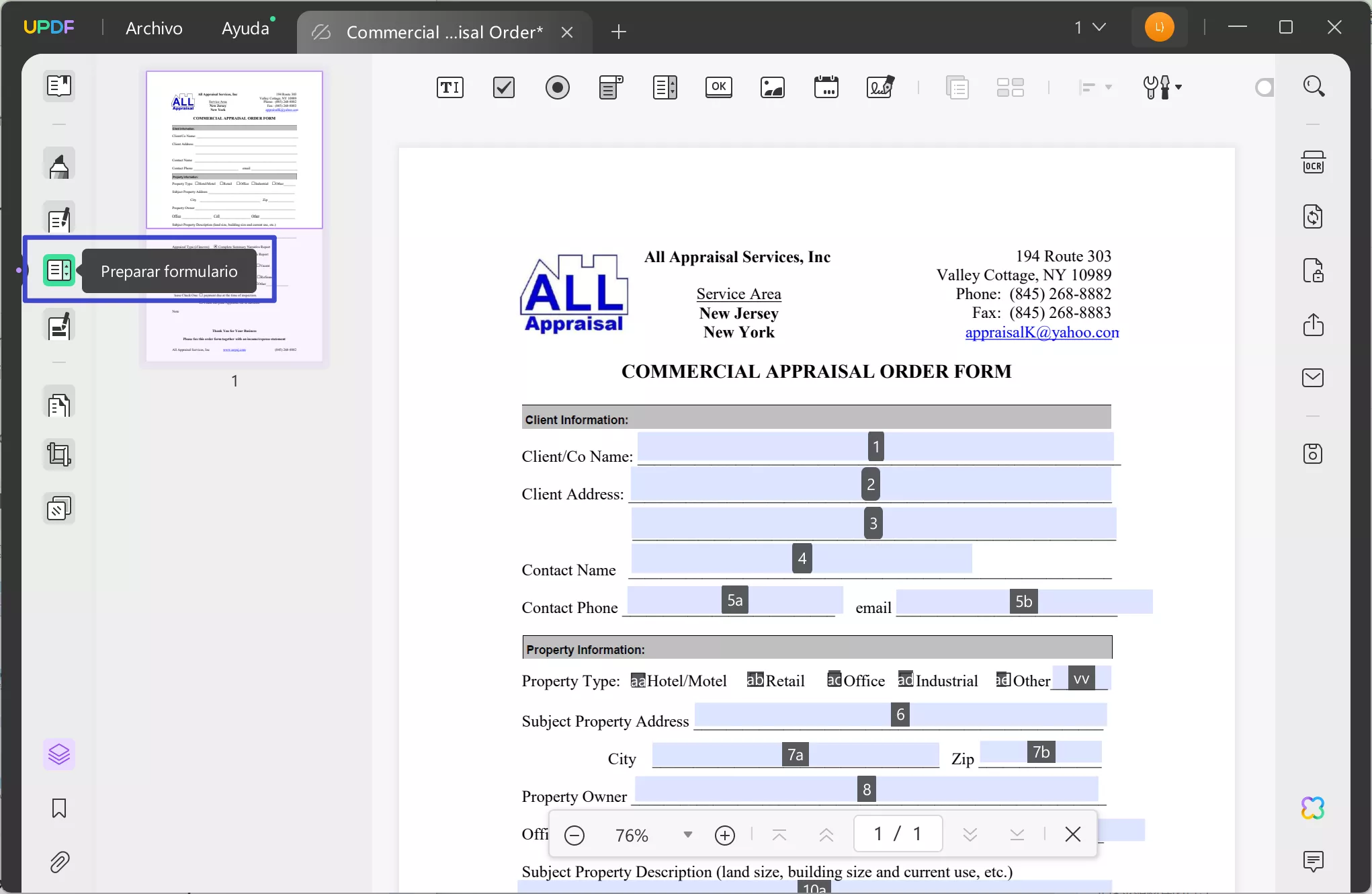Open the Fill and Sign tool
Viewport: 1372px width, 894px height.
[x=59, y=325]
